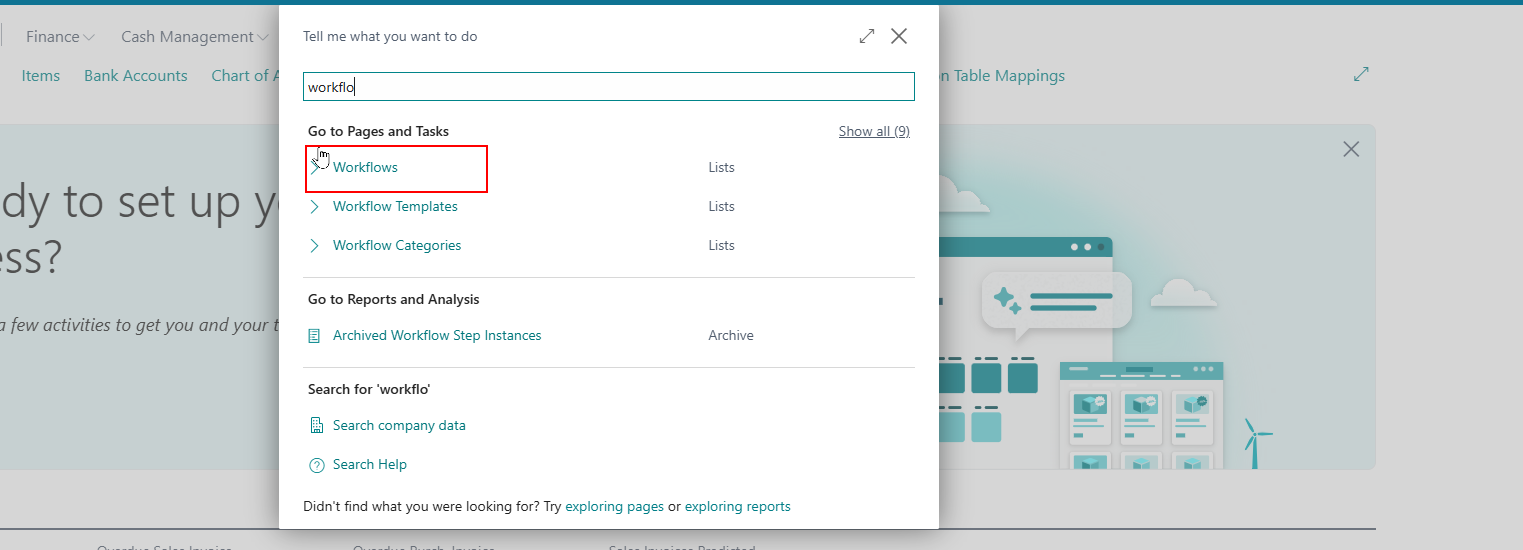Click the chevron icon beside Workflows
This screenshot has width=1523, height=550.
click(x=315, y=168)
